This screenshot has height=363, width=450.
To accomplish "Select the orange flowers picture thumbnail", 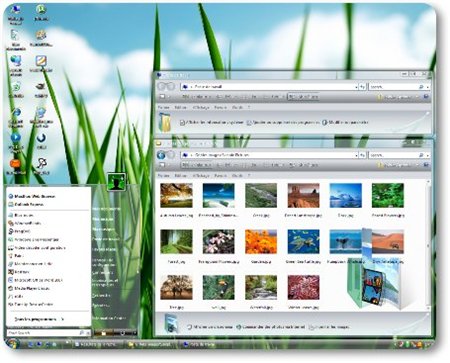I will coord(261,242).
